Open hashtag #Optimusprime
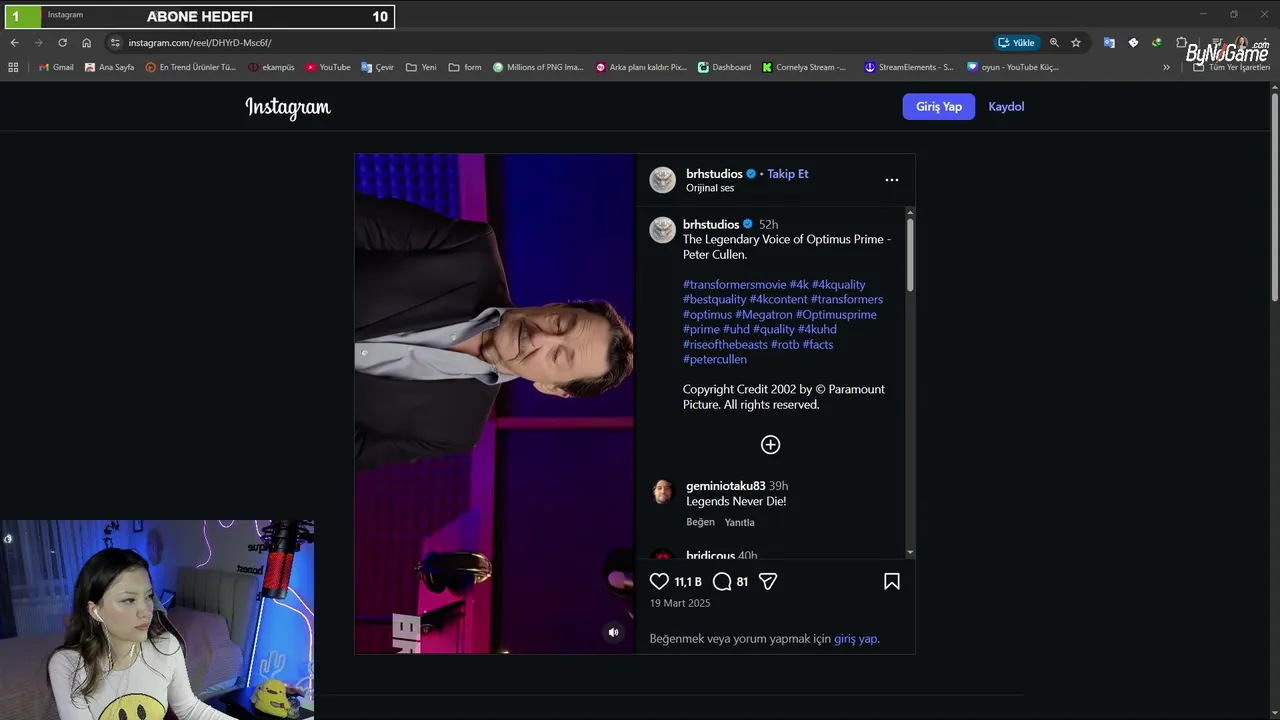Viewport: 1280px width, 720px height. coord(836,314)
